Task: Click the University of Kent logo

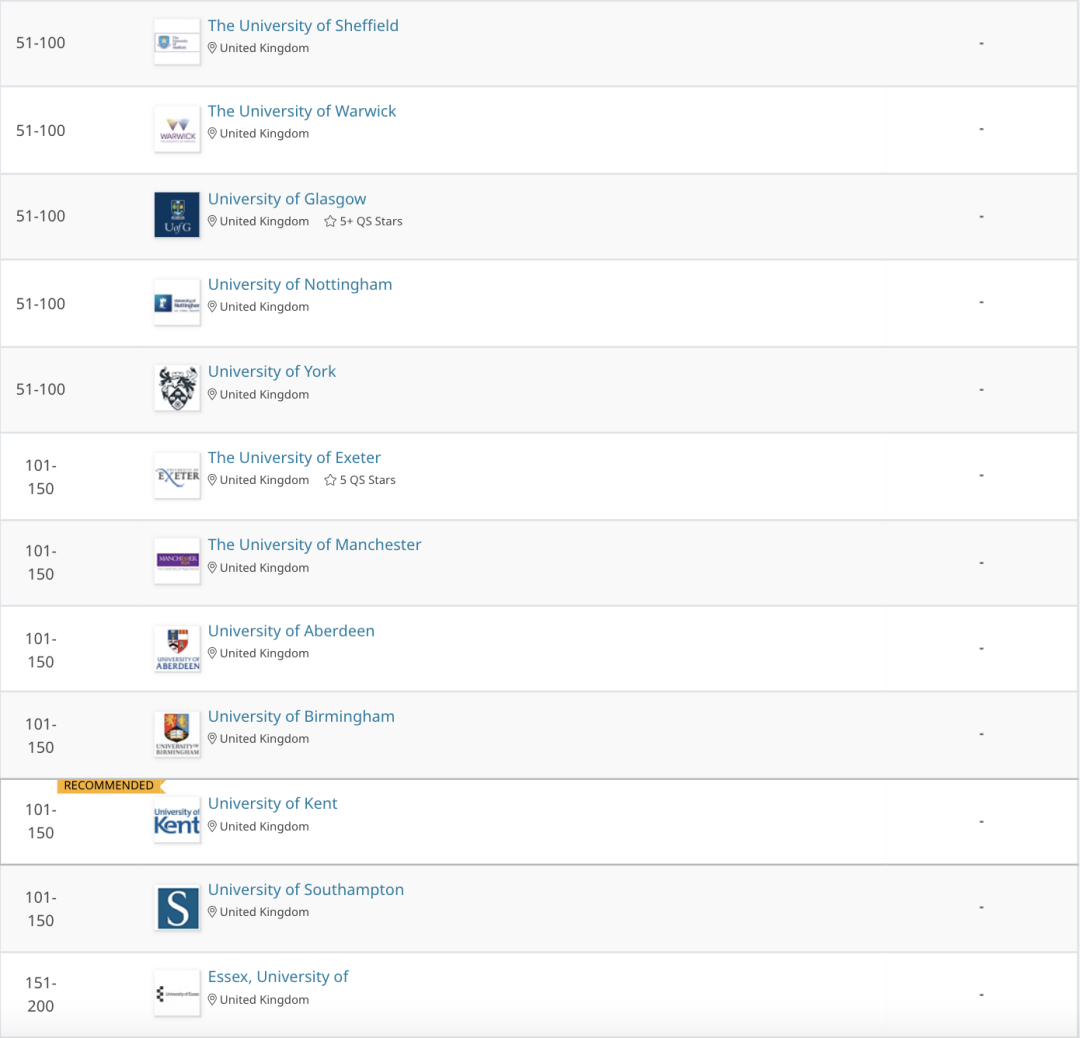Action: click(x=177, y=820)
